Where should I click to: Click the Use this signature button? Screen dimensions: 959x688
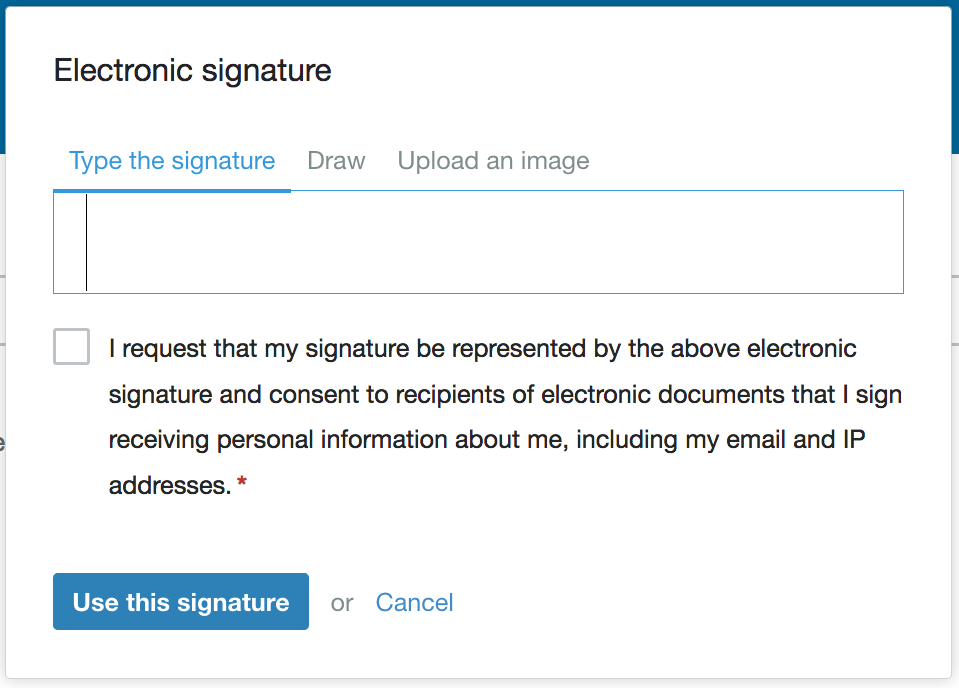pyautogui.click(x=180, y=601)
